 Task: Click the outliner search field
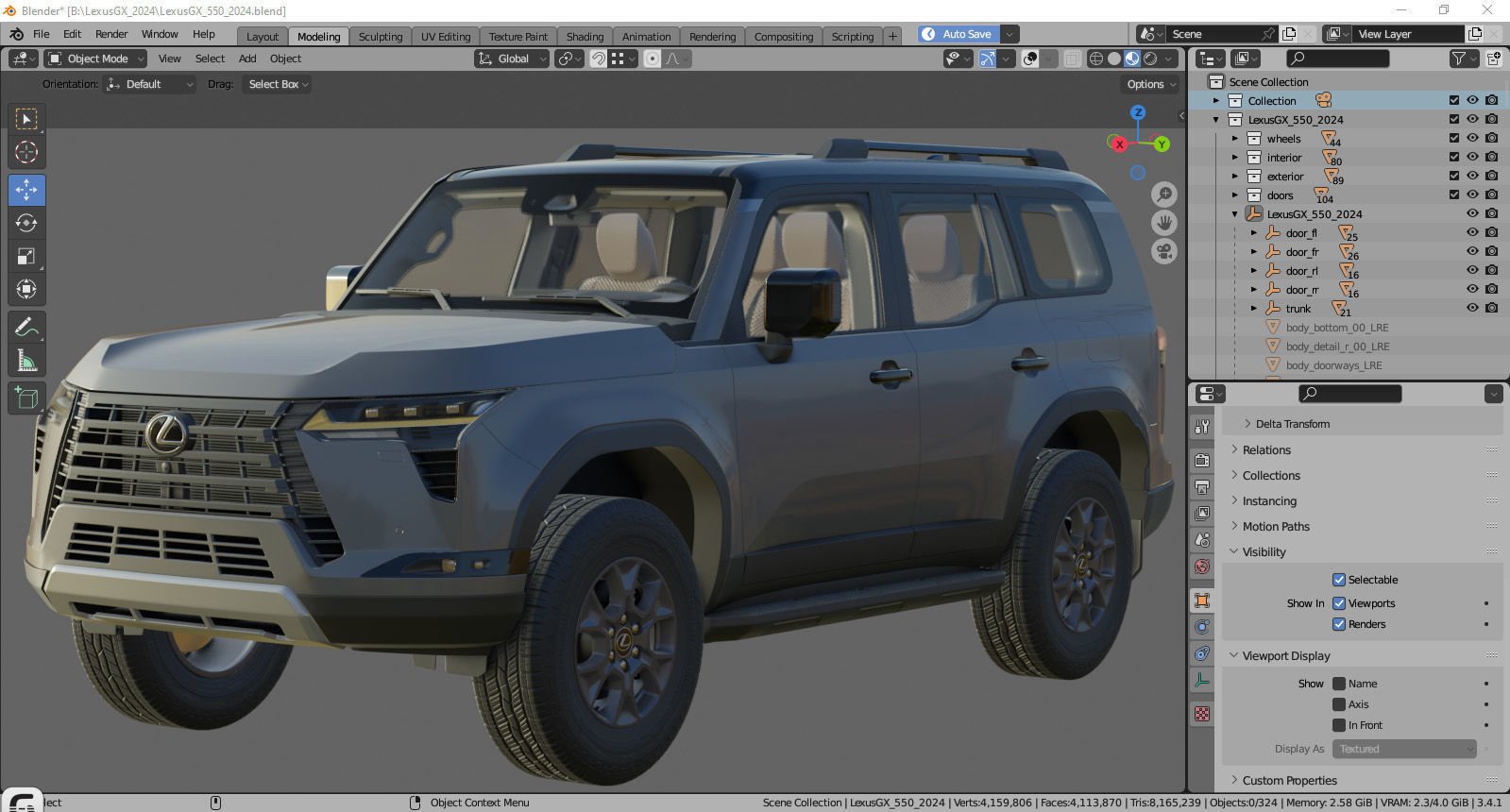click(1338, 59)
